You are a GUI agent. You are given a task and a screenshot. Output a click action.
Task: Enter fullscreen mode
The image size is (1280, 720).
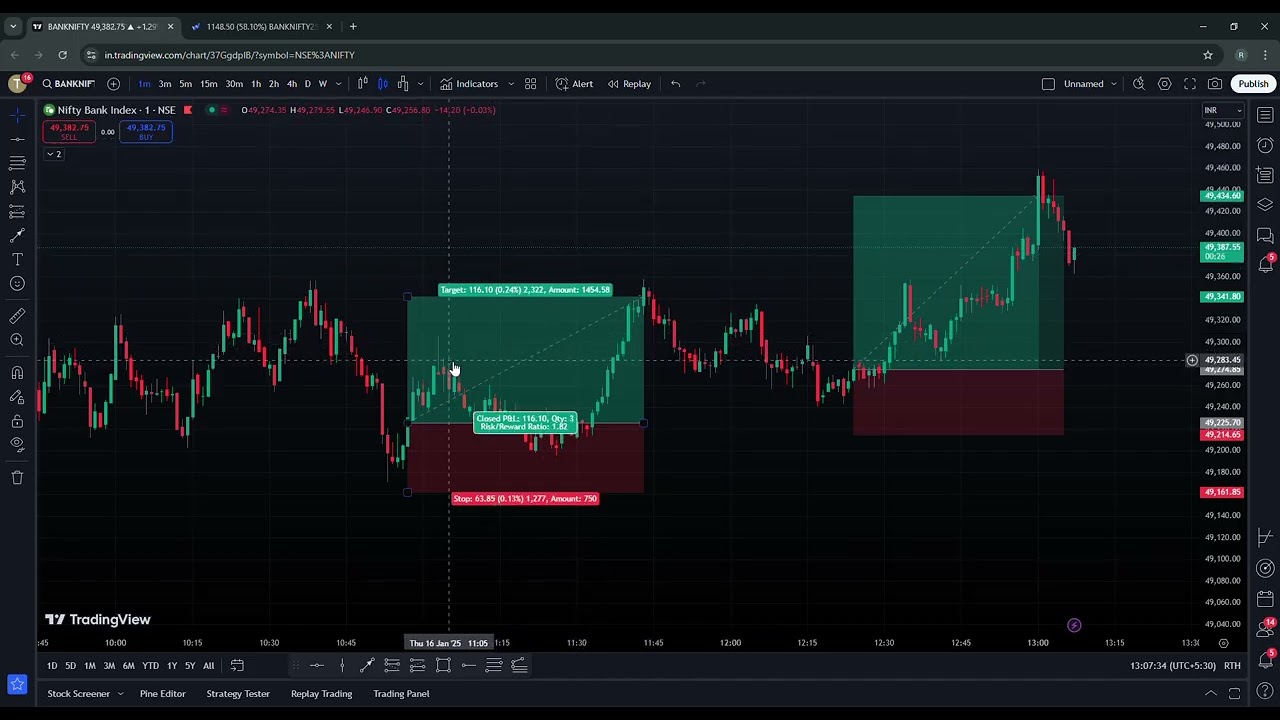pyautogui.click(x=1190, y=84)
